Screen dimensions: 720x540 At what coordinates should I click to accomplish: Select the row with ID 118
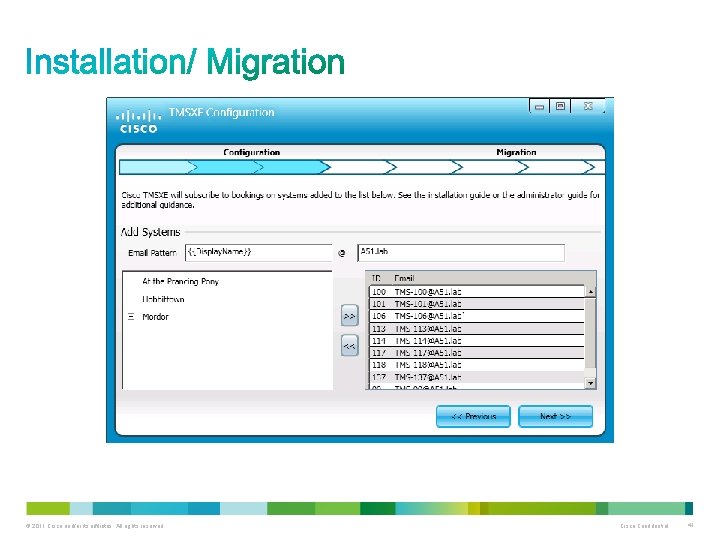click(x=477, y=365)
